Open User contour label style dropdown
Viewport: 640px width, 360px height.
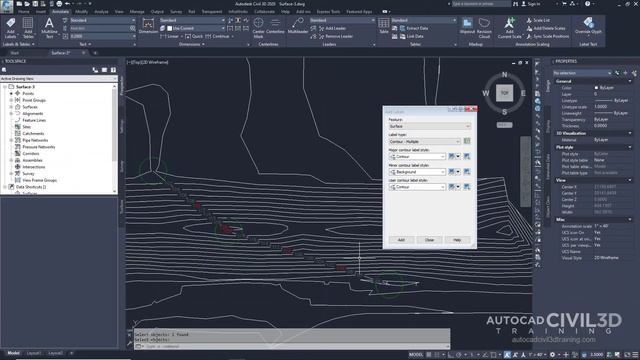coord(417,187)
